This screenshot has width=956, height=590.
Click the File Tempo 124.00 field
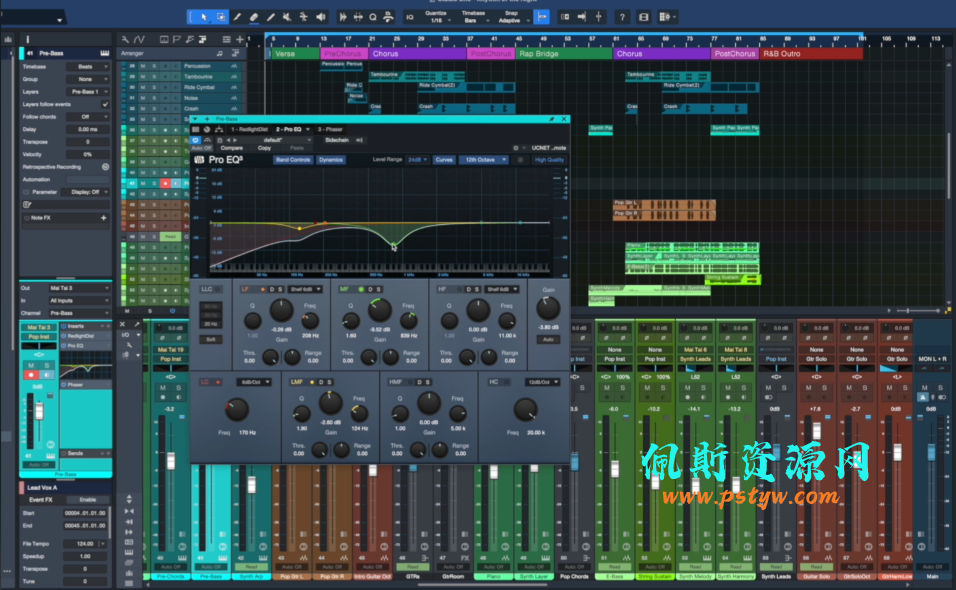(85, 544)
